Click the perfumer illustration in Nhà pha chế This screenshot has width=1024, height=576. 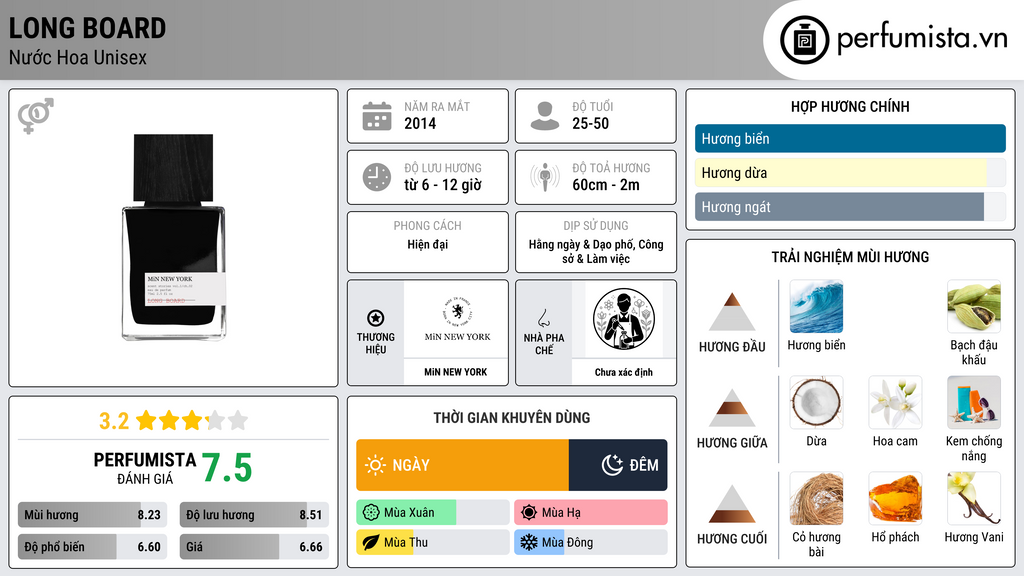coord(624,319)
